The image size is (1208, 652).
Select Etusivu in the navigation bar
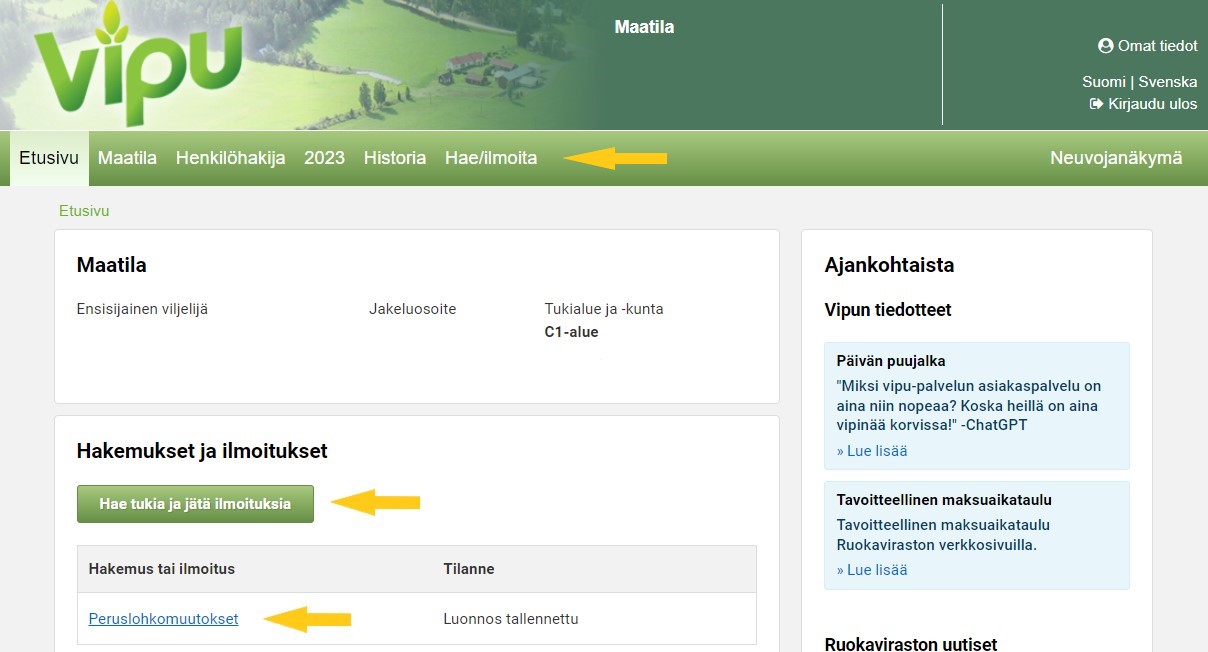[48, 158]
